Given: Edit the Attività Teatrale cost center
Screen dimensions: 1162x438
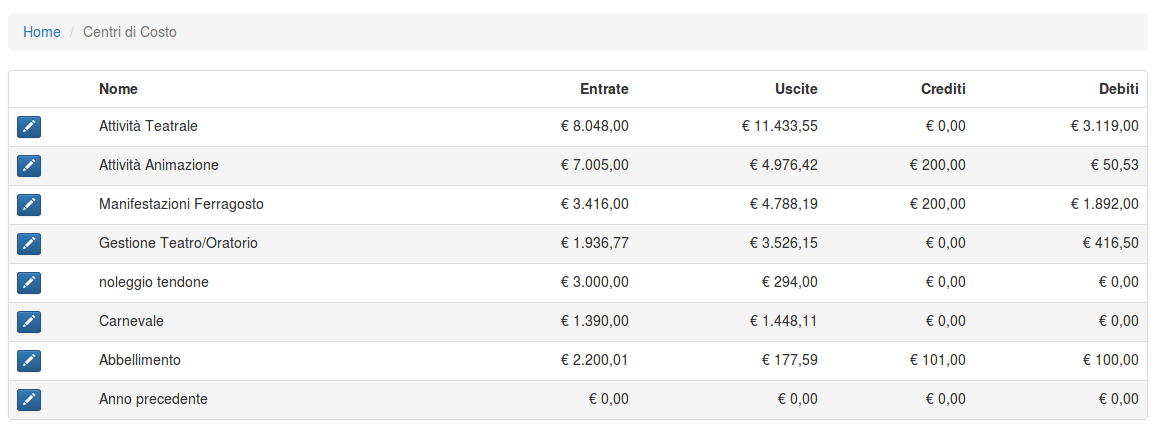Looking at the screenshot, I should (x=29, y=127).
